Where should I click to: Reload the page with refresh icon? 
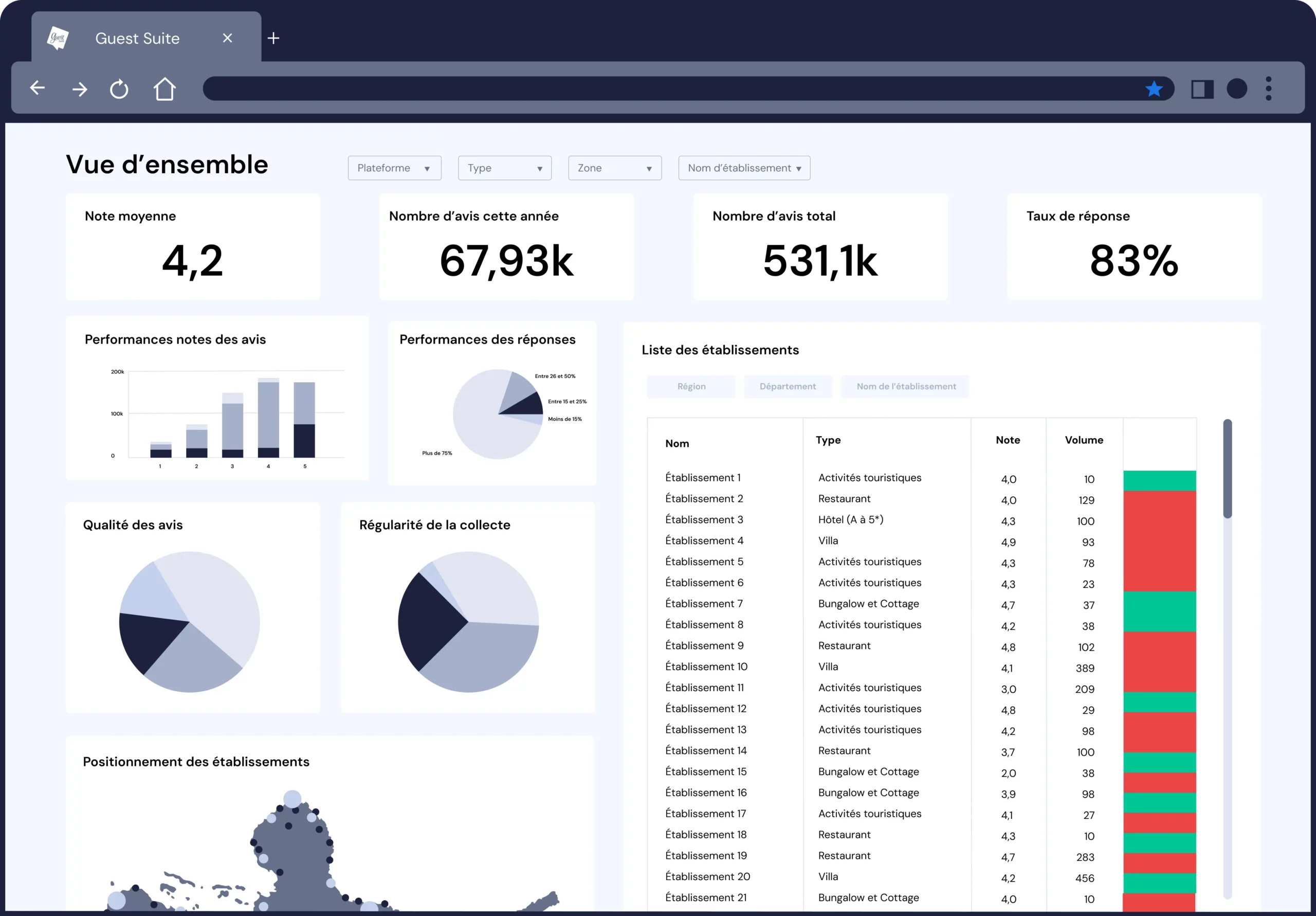(119, 89)
